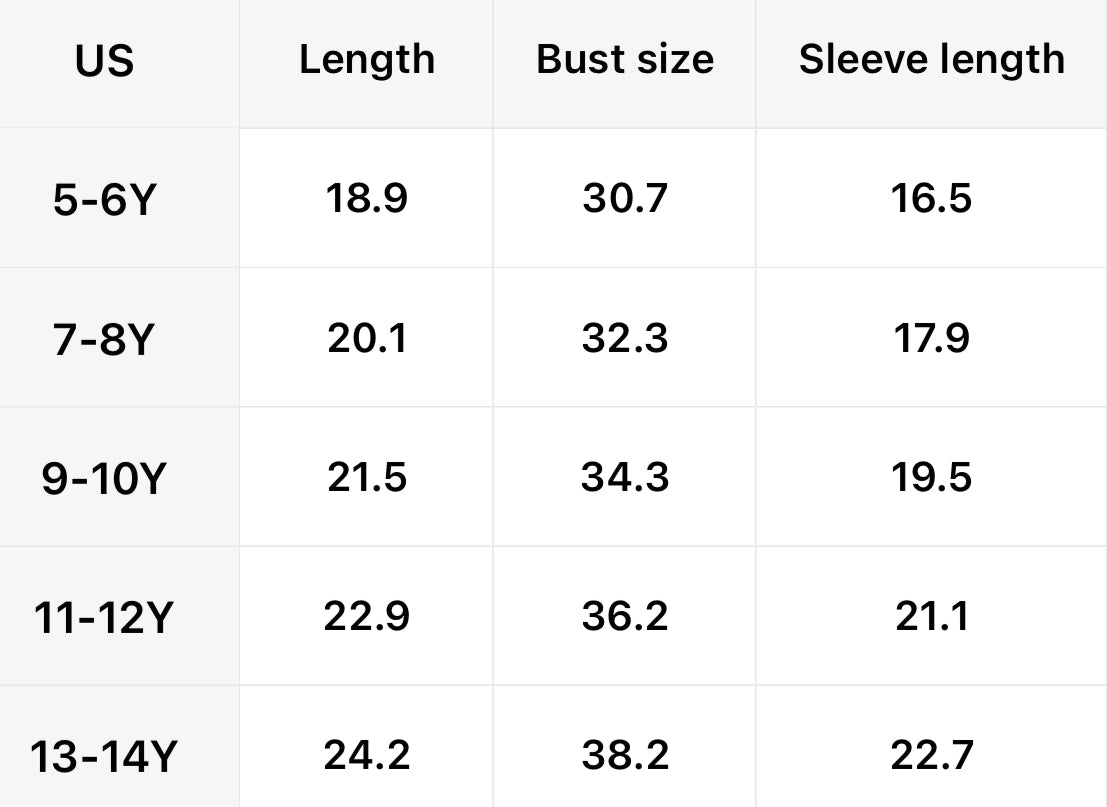
Task: Select the 7-8Y size row label
Action: [x=104, y=340]
